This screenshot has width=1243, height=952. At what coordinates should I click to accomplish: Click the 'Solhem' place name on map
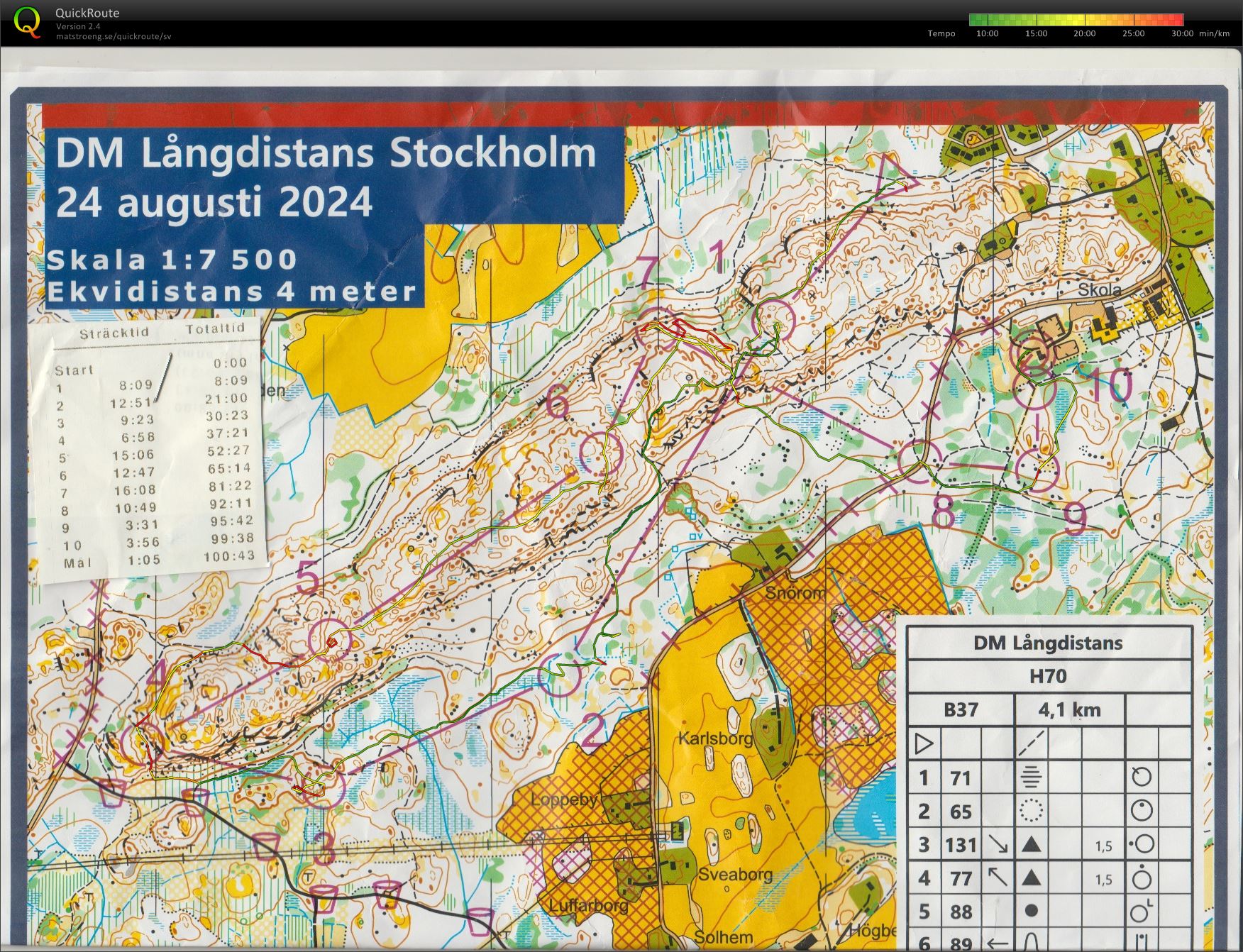tap(724, 937)
